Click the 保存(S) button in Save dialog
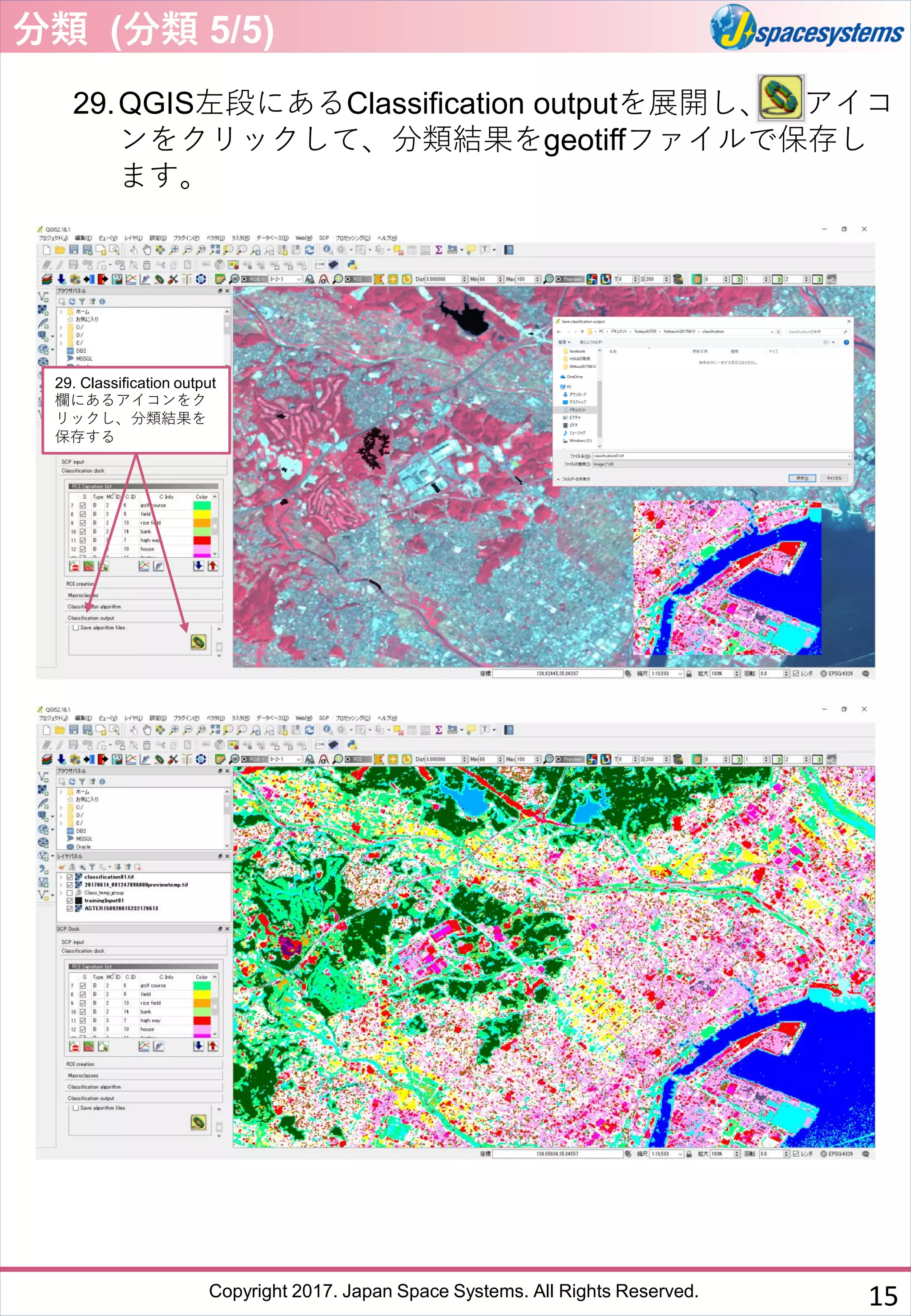The width and height of the screenshot is (911, 1316). click(x=802, y=478)
